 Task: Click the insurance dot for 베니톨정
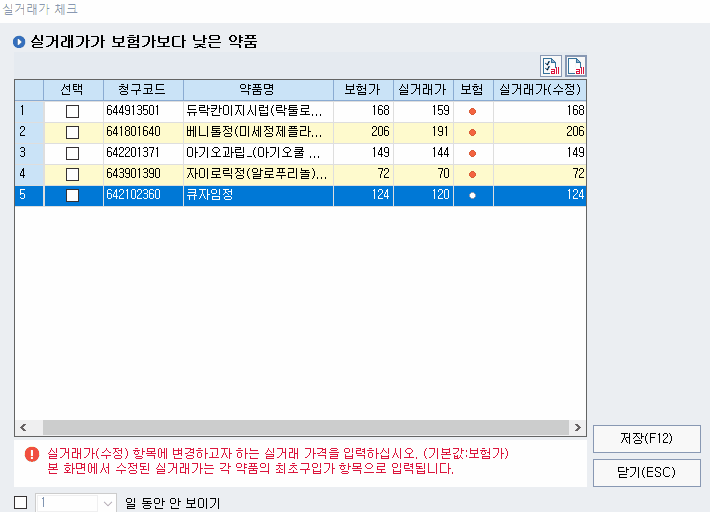pos(473,132)
